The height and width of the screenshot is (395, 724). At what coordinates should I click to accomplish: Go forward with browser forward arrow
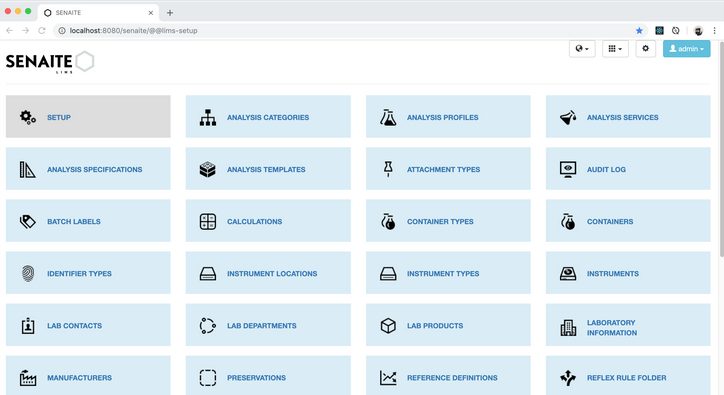click(25, 30)
